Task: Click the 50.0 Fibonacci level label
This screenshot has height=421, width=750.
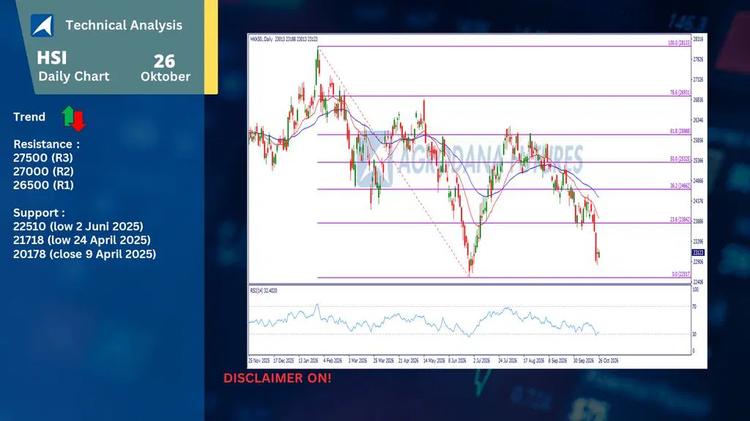Action: pyautogui.click(x=680, y=159)
